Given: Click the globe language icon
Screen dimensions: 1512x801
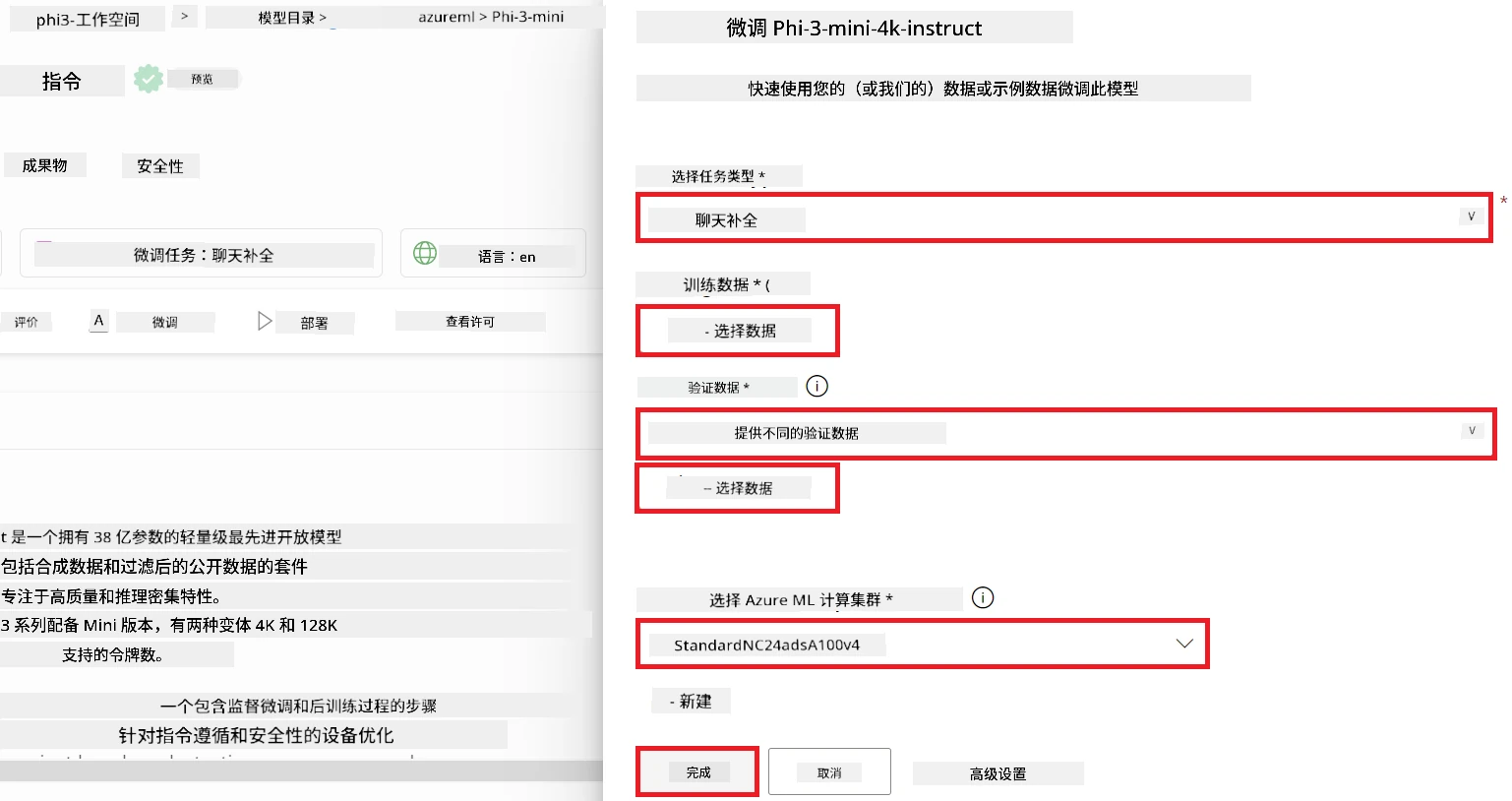Looking at the screenshot, I should coord(425,253).
